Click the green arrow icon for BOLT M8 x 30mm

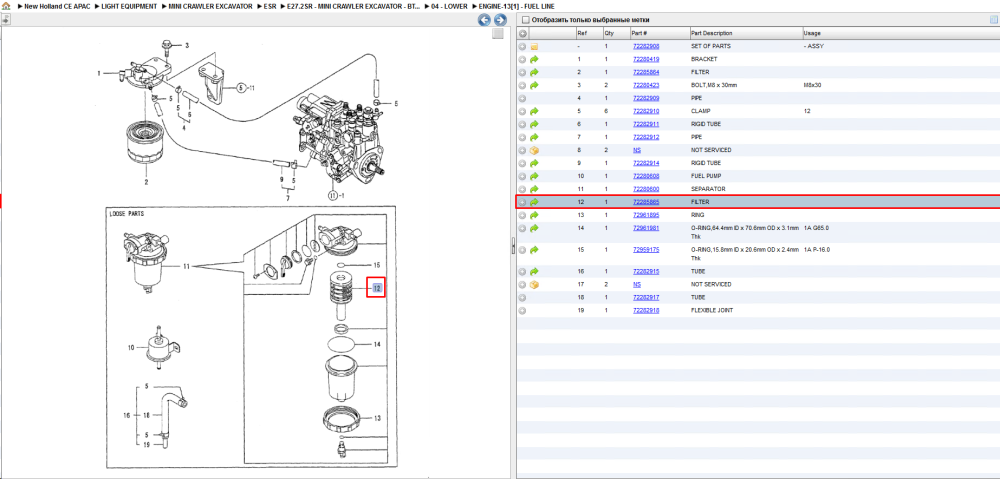click(x=534, y=85)
